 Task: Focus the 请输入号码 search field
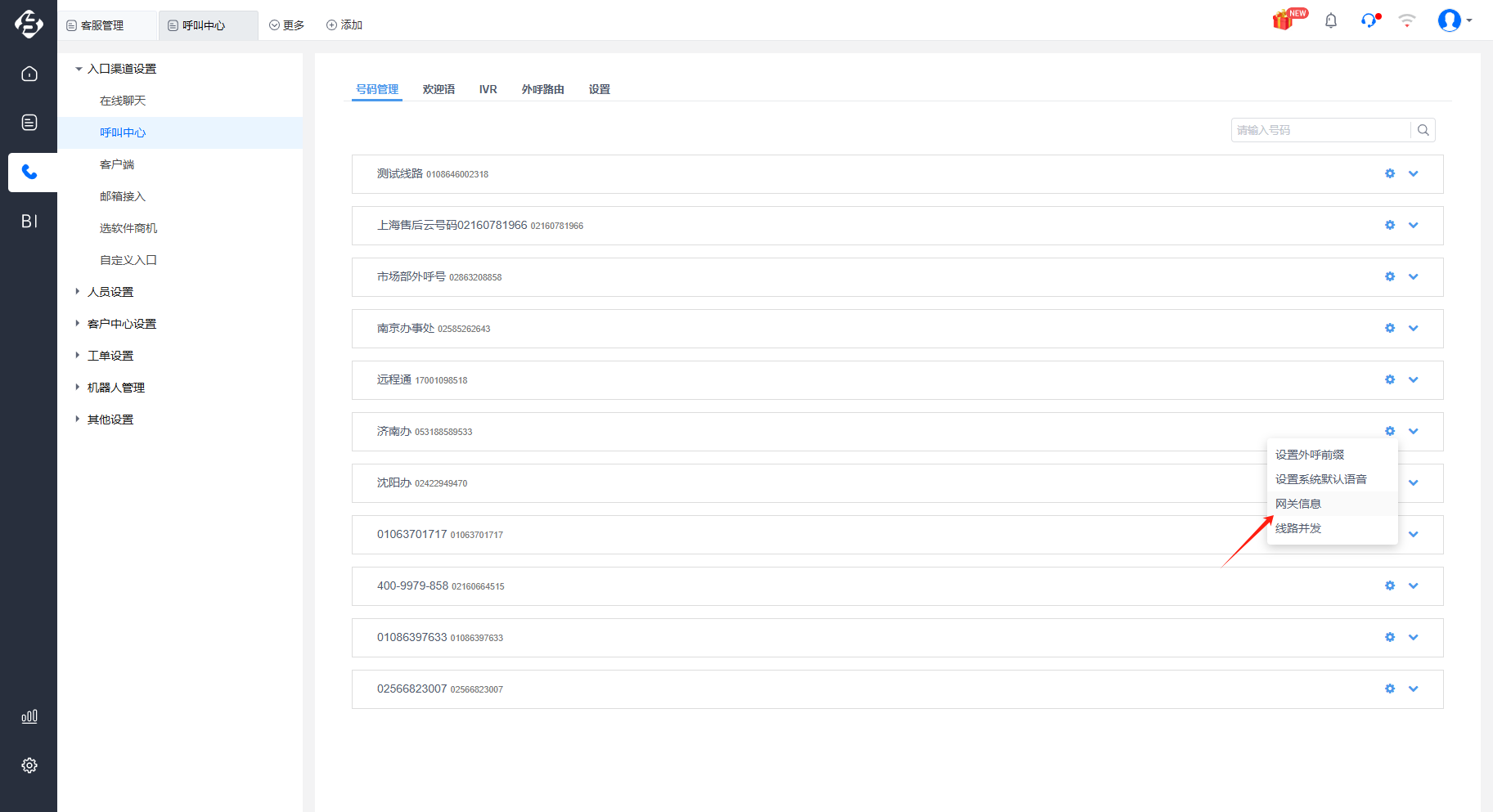pos(1320,130)
